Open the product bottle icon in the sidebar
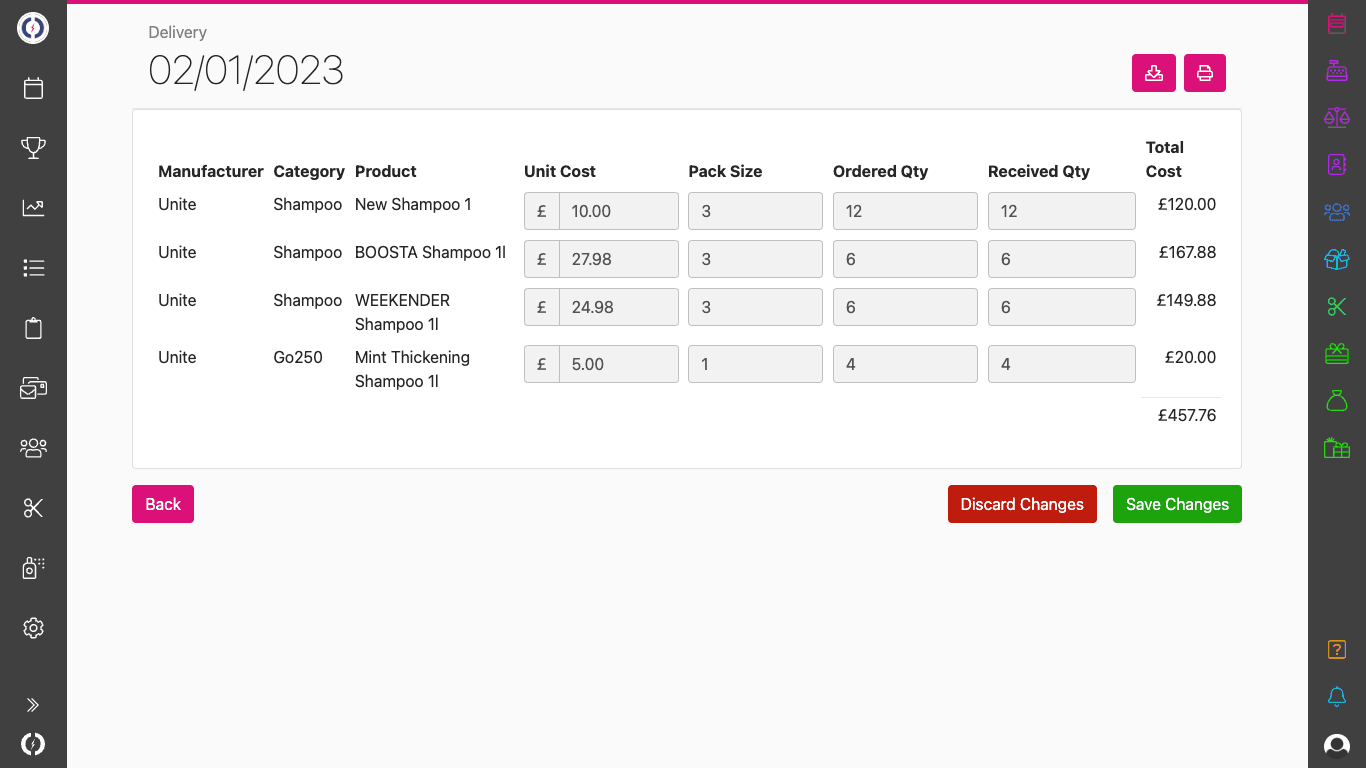The width and height of the screenshot is (1366, 768). pos(33,567)
